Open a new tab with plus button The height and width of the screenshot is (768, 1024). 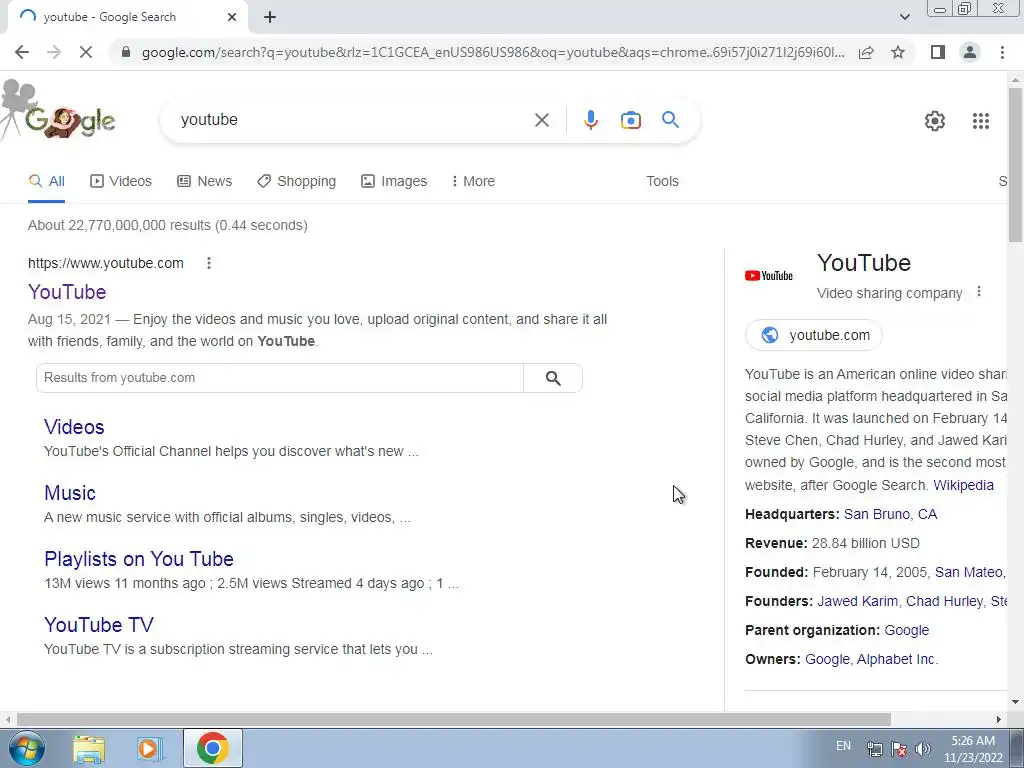coord(270,18)
